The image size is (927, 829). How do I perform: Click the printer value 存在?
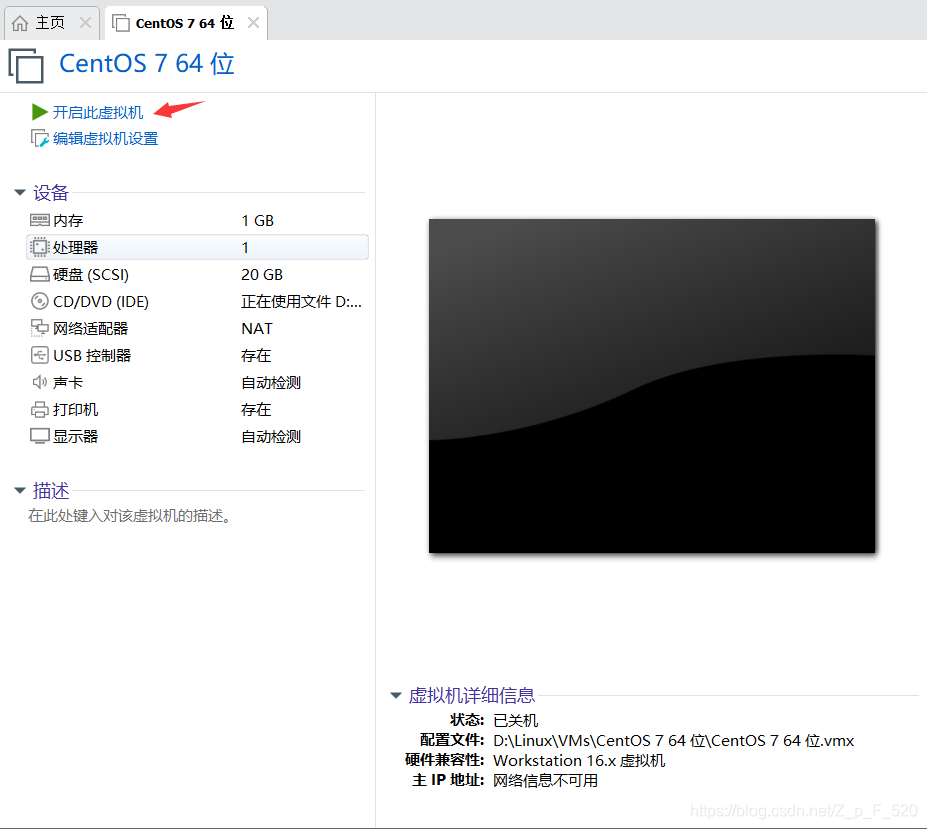256,409
